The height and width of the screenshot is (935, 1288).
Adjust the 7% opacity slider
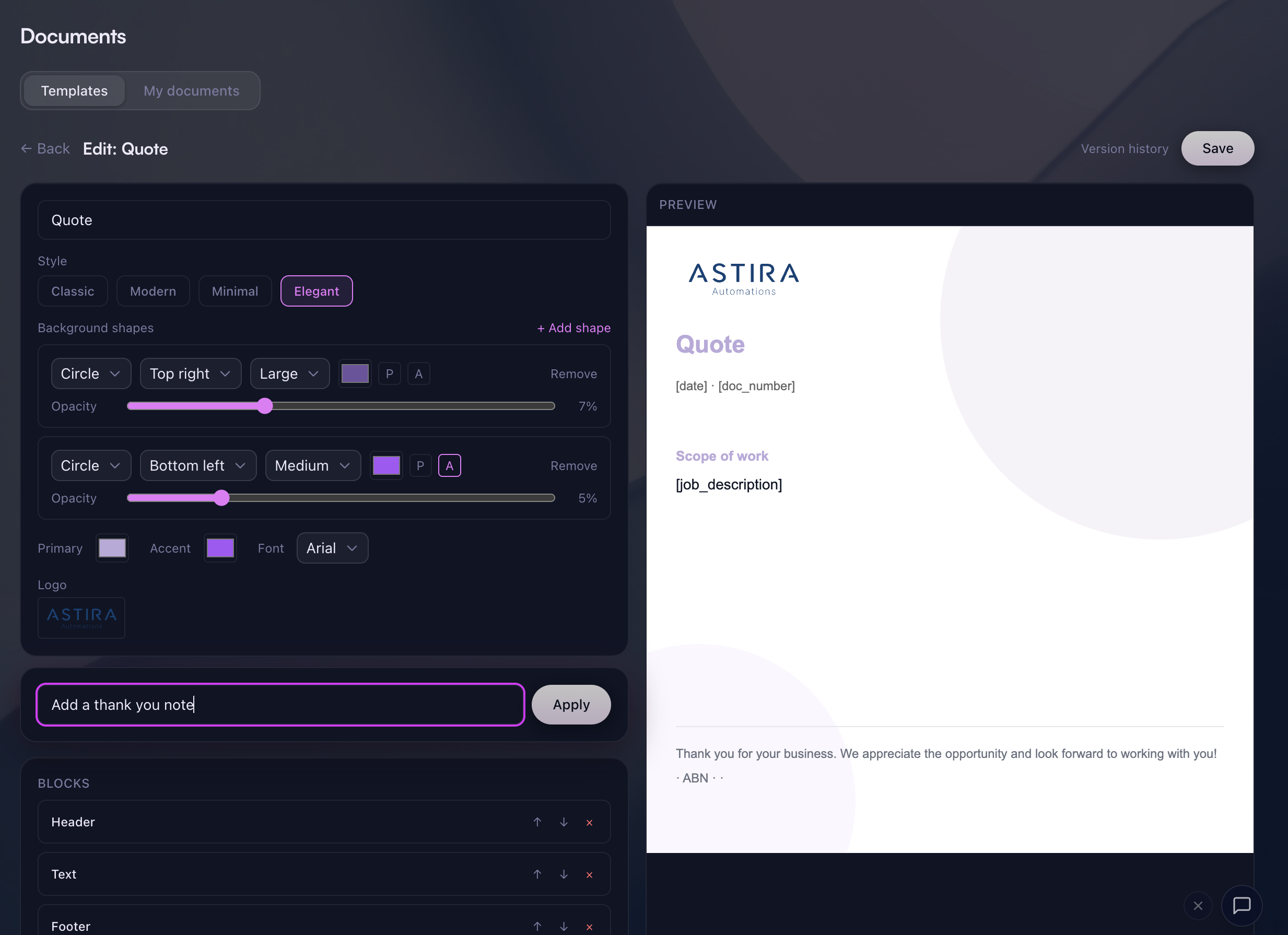click(x=341, y=406)
